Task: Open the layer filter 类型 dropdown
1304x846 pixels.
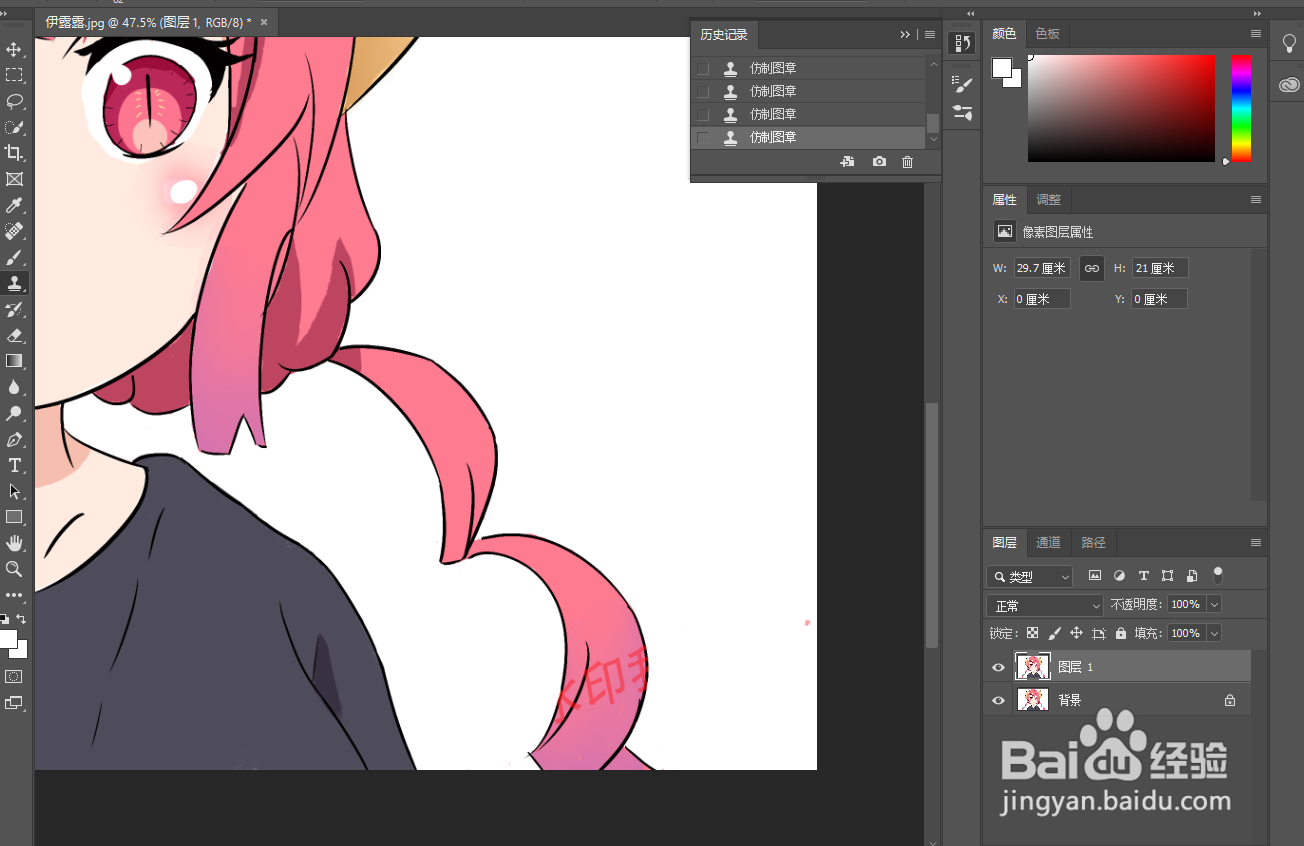Action: click(x=1029, y=577)
